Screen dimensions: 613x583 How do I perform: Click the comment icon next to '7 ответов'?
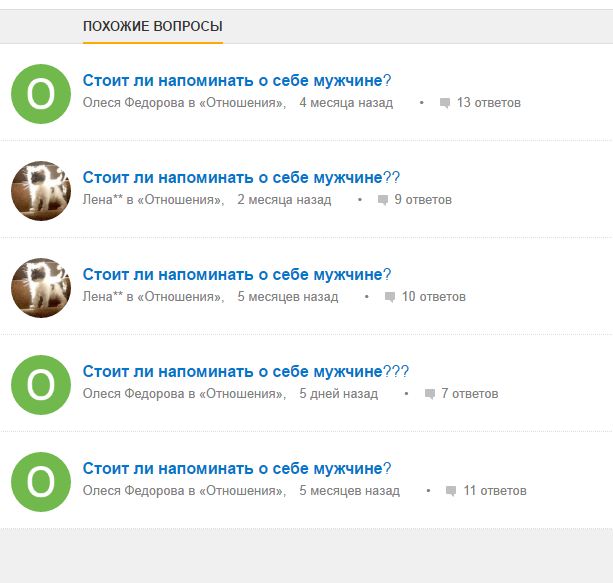point(430,394)
